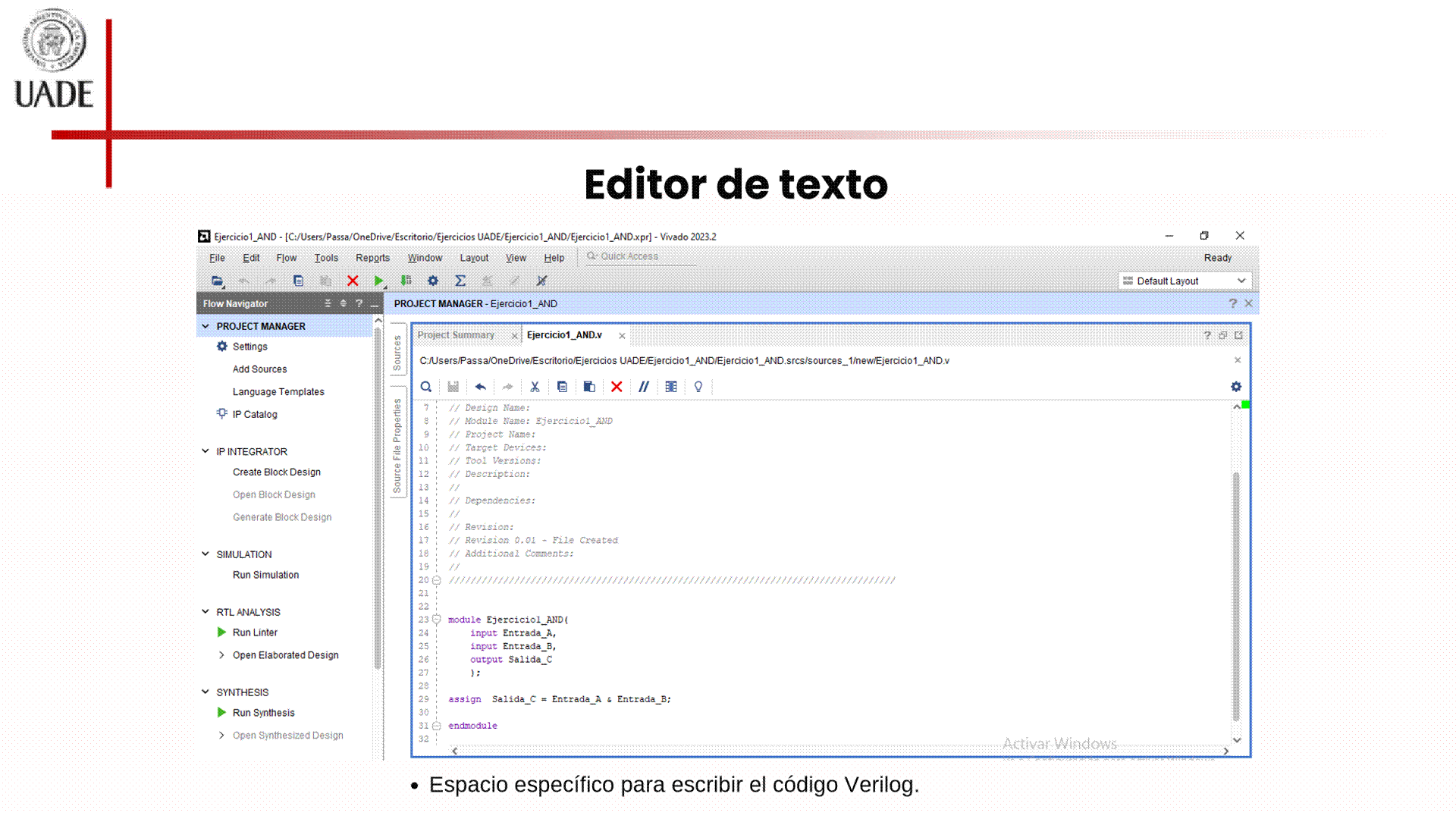Click the editor's search magnifier icon

pyautogui.click(x=426, y=387)
